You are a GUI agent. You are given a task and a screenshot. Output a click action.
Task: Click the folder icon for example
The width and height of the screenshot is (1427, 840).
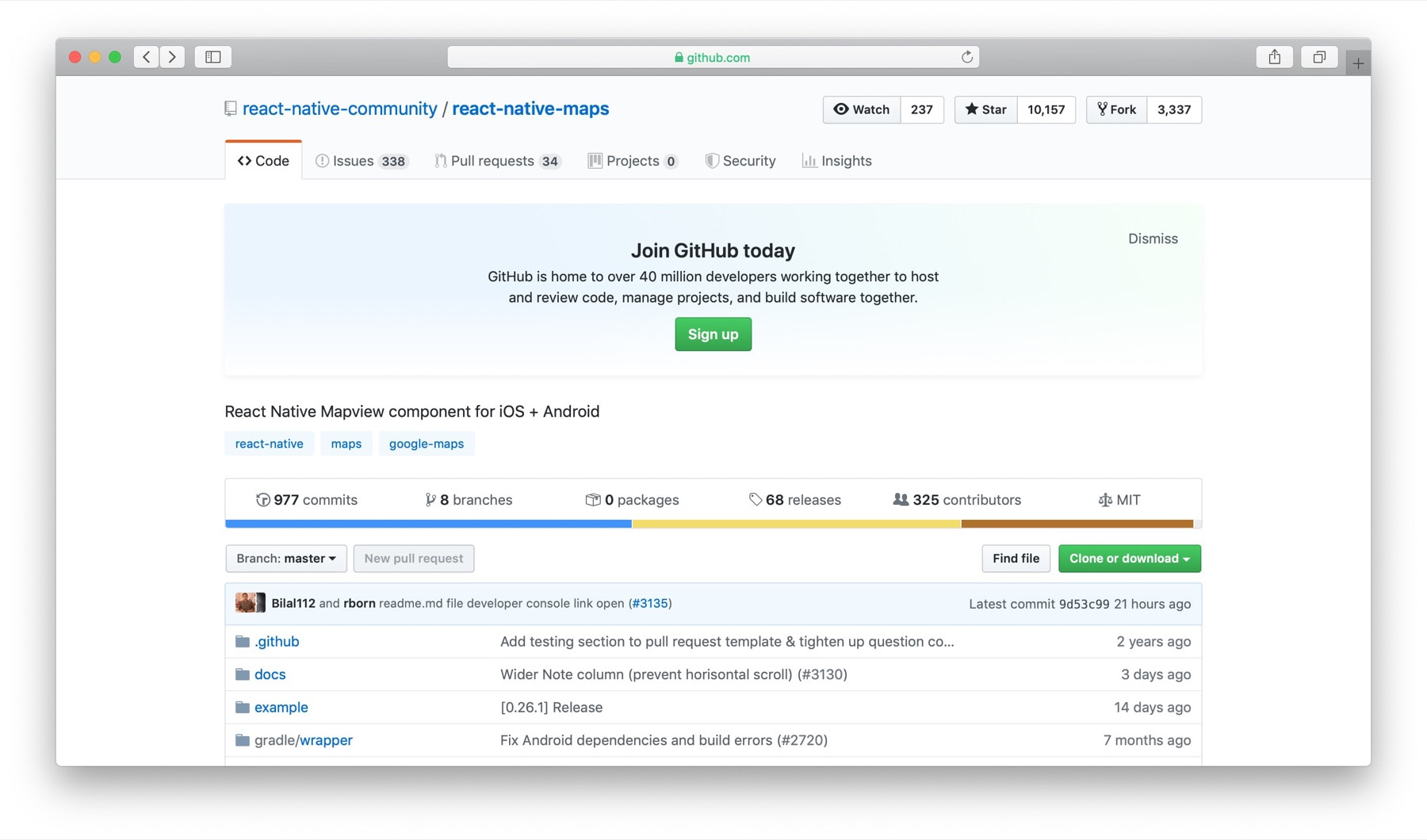(x=243, y=707)
